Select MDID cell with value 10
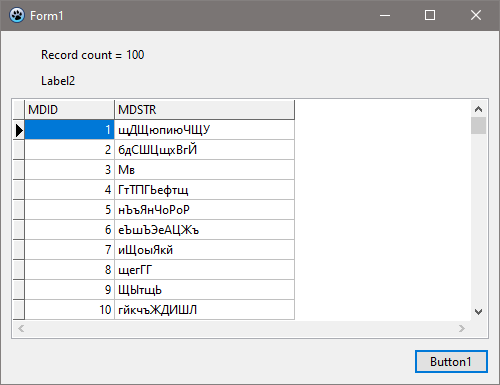 [69, 310]
